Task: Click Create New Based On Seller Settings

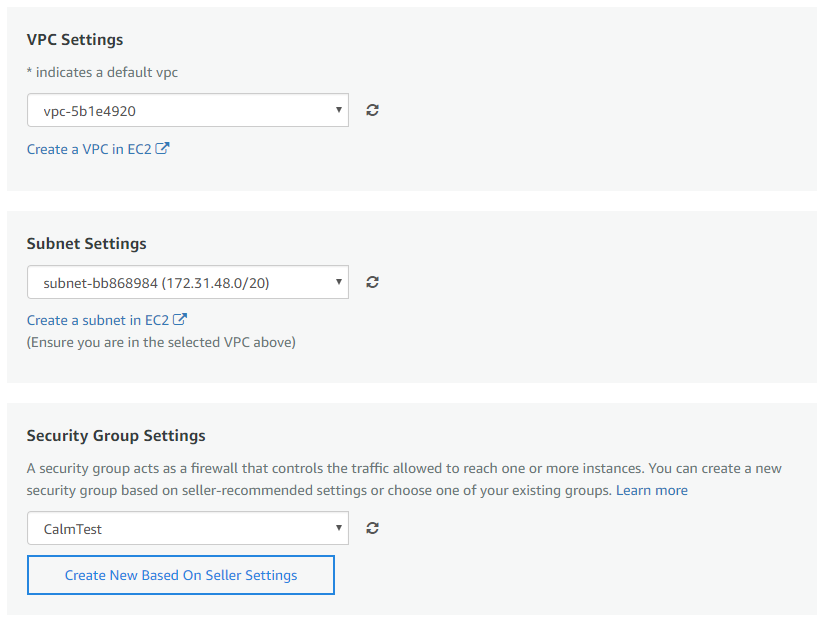Action: [x=181, y=575]
